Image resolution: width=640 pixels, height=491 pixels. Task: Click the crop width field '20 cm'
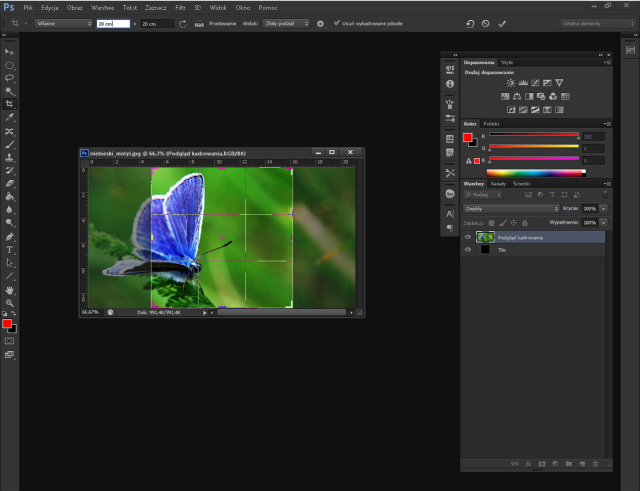pyautogui.click(x=113, y=24)
